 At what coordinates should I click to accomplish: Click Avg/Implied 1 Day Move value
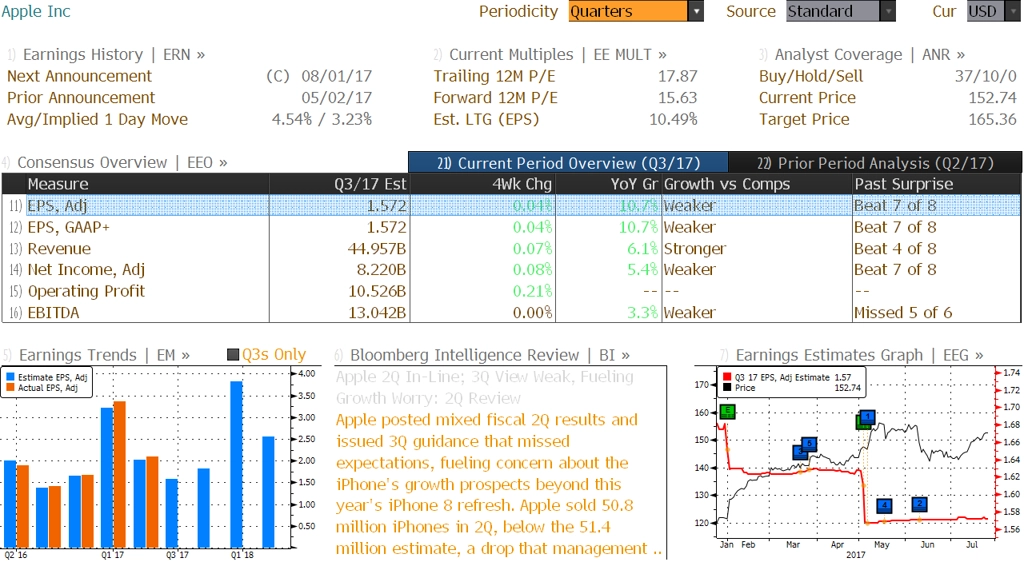(322, 119)
